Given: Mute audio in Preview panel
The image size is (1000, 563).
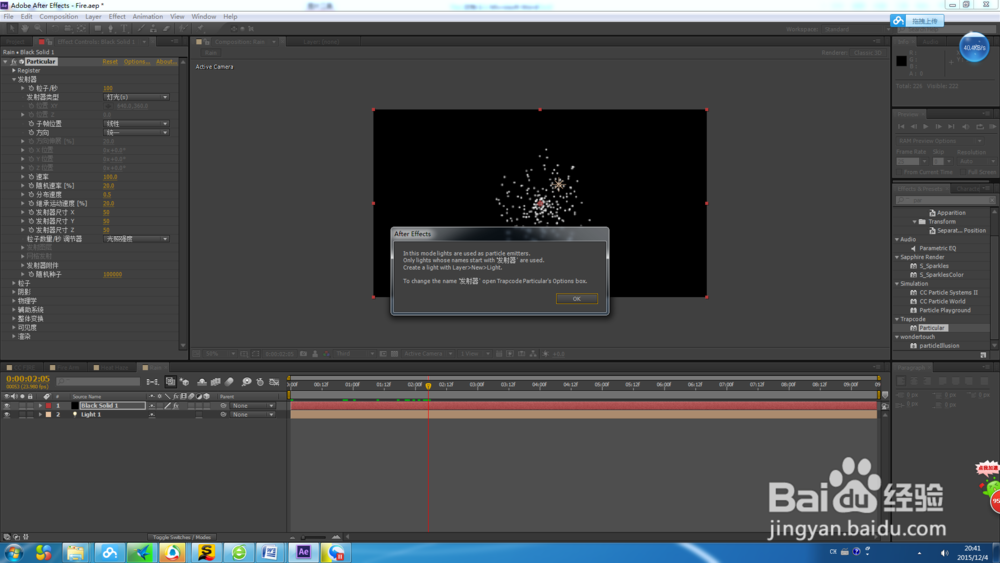Looking at the screenshot, I should [x=966, y=127].
